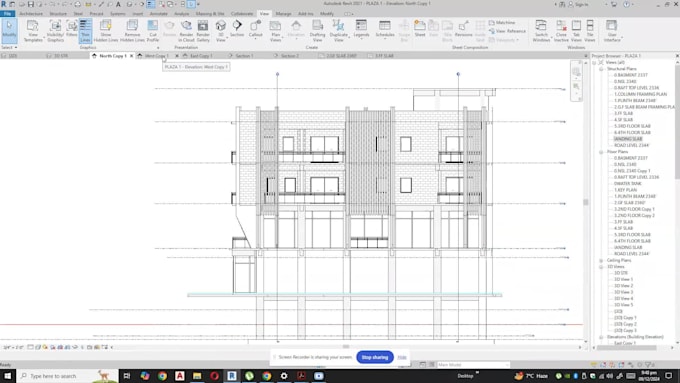Viewport: 680px width, 383px height.
Task: Save project from quick access toolbar
Action: [30, 4]
